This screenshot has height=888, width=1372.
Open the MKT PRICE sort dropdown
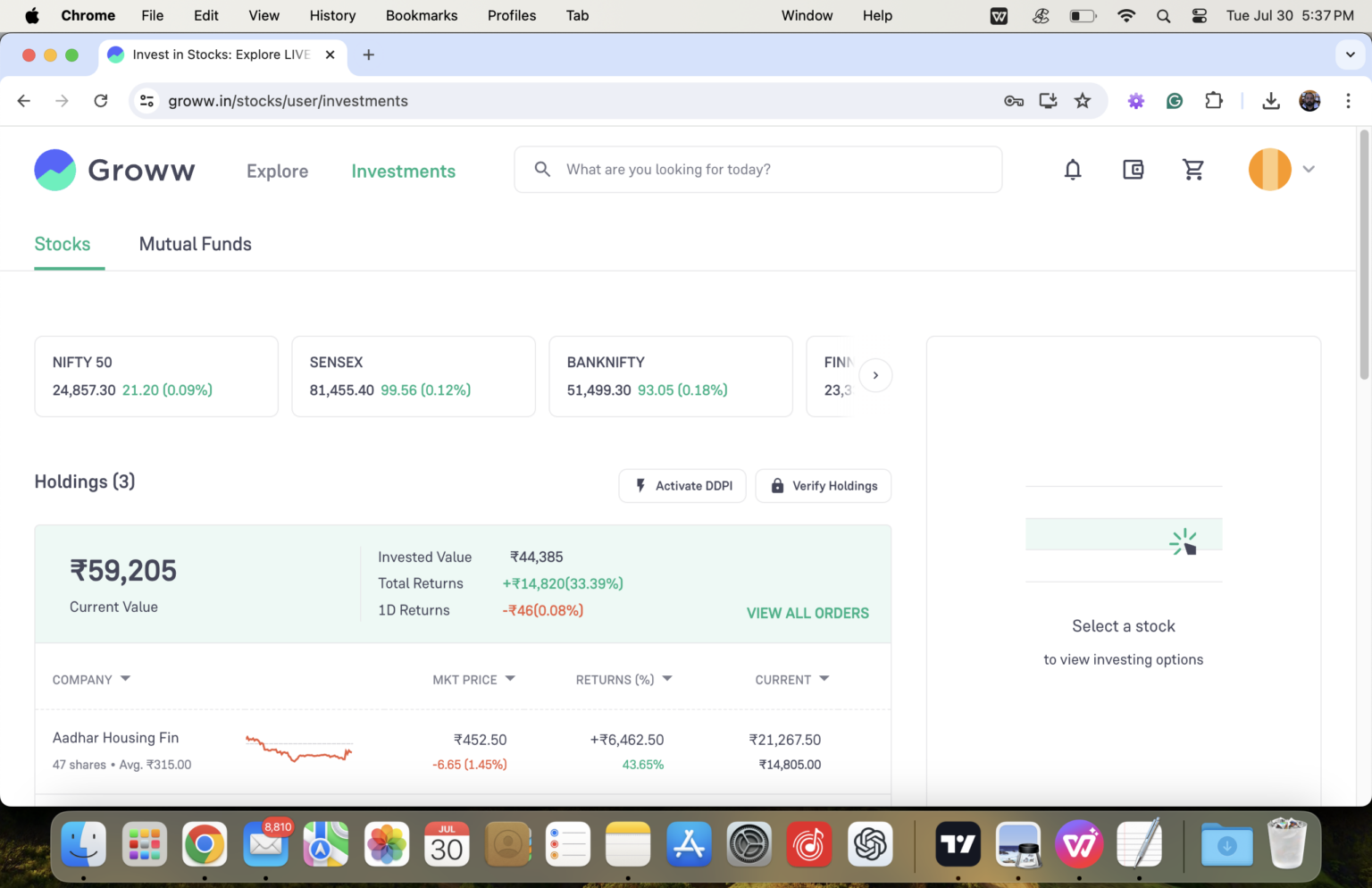tap(509, 679)
